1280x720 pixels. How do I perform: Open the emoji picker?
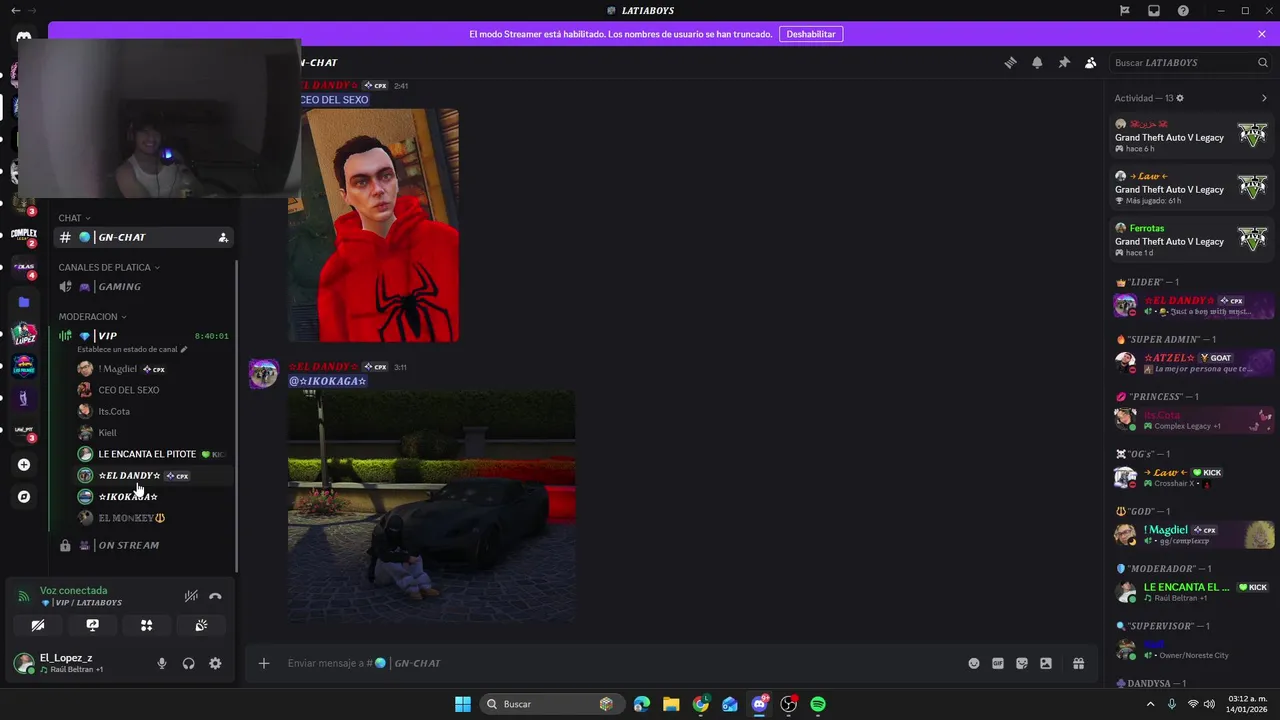click(x=974, y=663)
